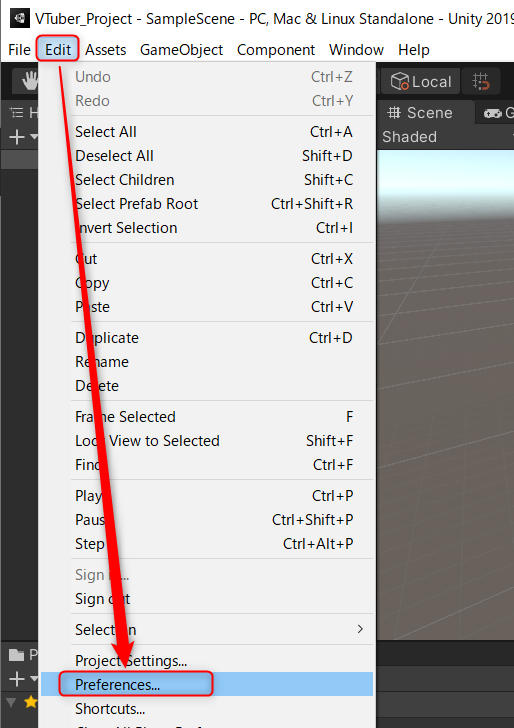The image size is (514, 728).
Task: Switch to the Scene tab
Action: pos(420,113)
